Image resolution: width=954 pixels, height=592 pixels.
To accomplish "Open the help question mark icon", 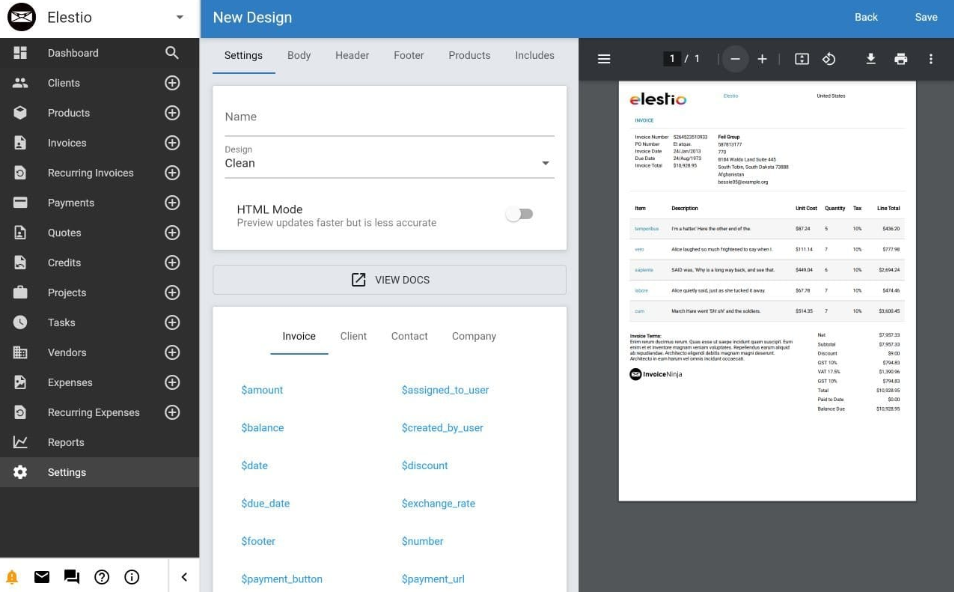I will 102,577.
